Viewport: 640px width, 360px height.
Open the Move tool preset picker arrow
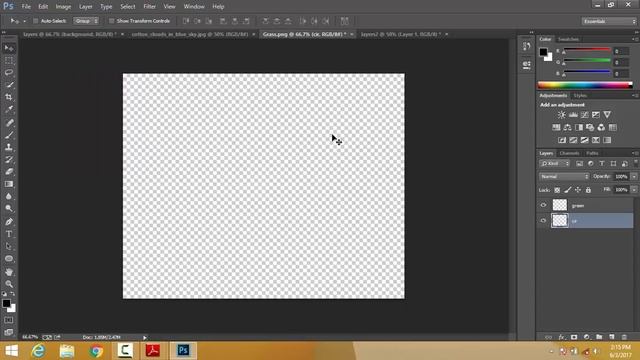pyautogui.click(x=24, y=21)
